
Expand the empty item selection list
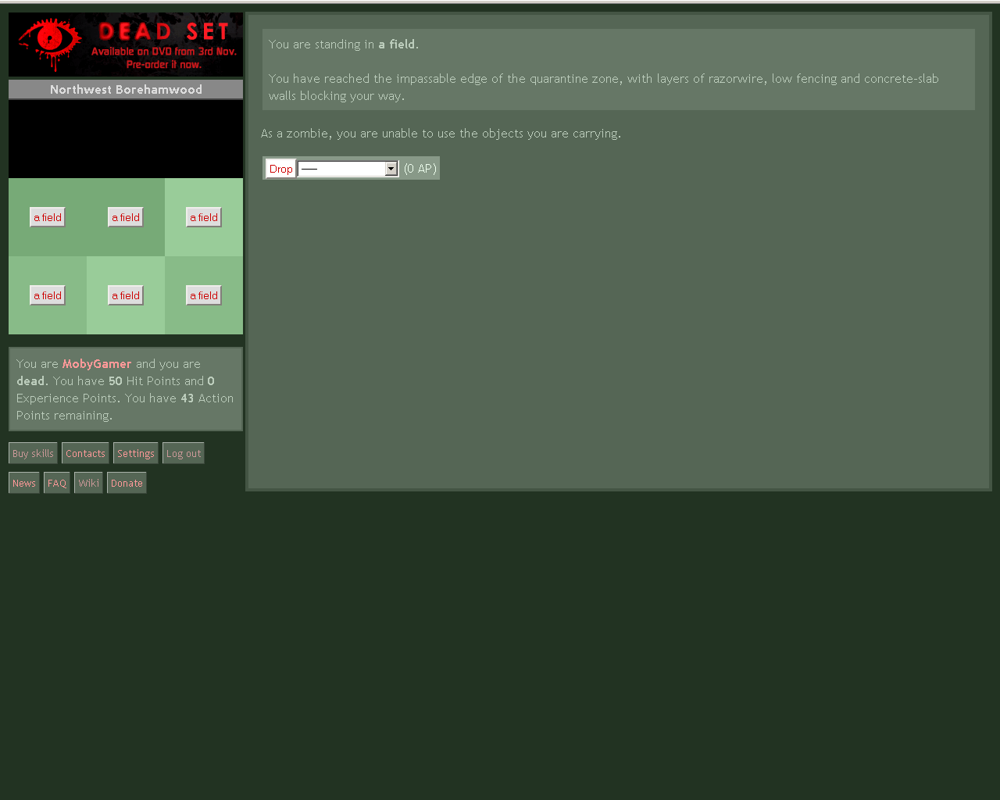pos(347,168)
